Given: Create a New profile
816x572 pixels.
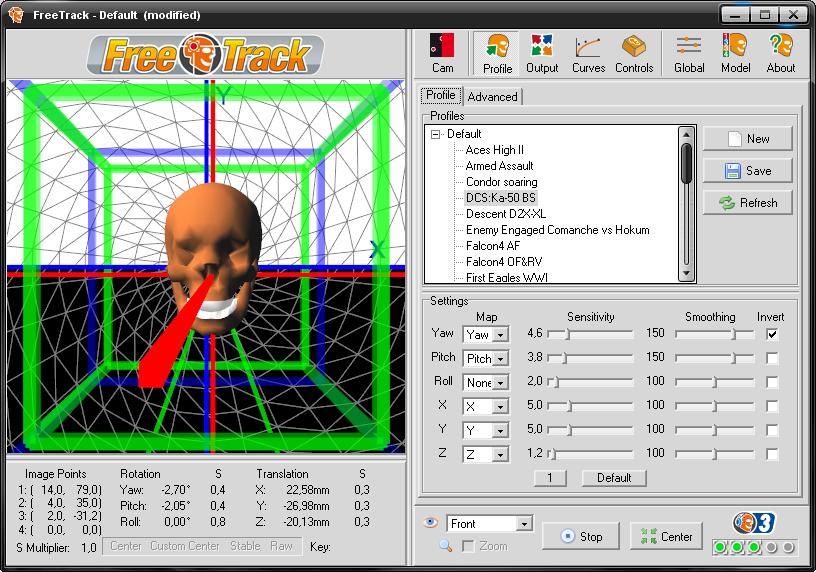Looking at the screenshot, I should click(747, 139).
